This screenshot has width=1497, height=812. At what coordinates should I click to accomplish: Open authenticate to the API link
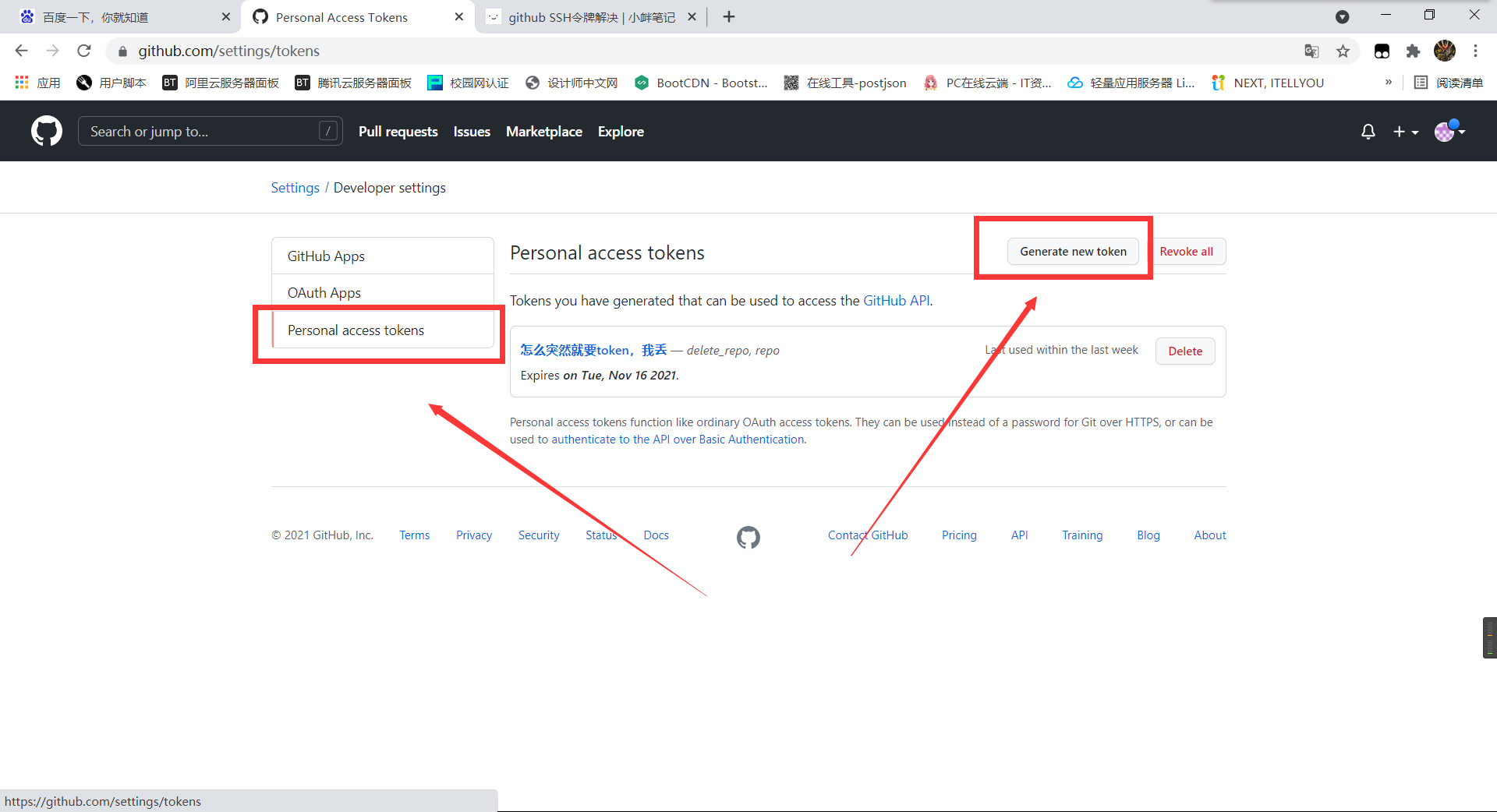(678, 440)
